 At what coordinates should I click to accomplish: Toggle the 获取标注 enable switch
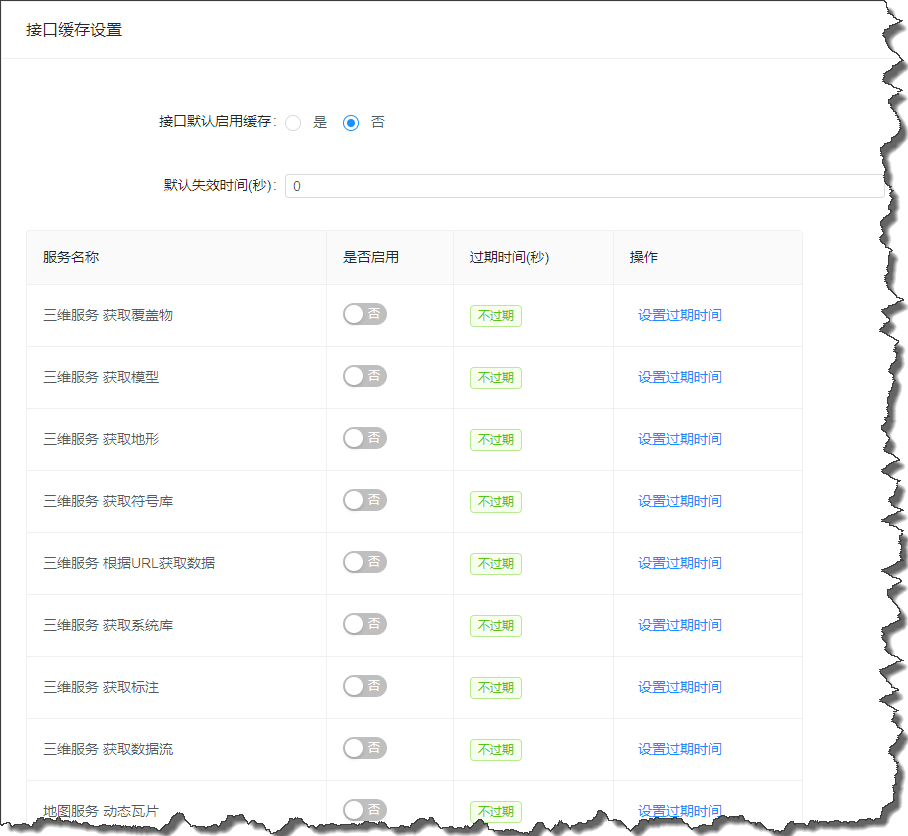pyautogui.click(x=364, y=686)
